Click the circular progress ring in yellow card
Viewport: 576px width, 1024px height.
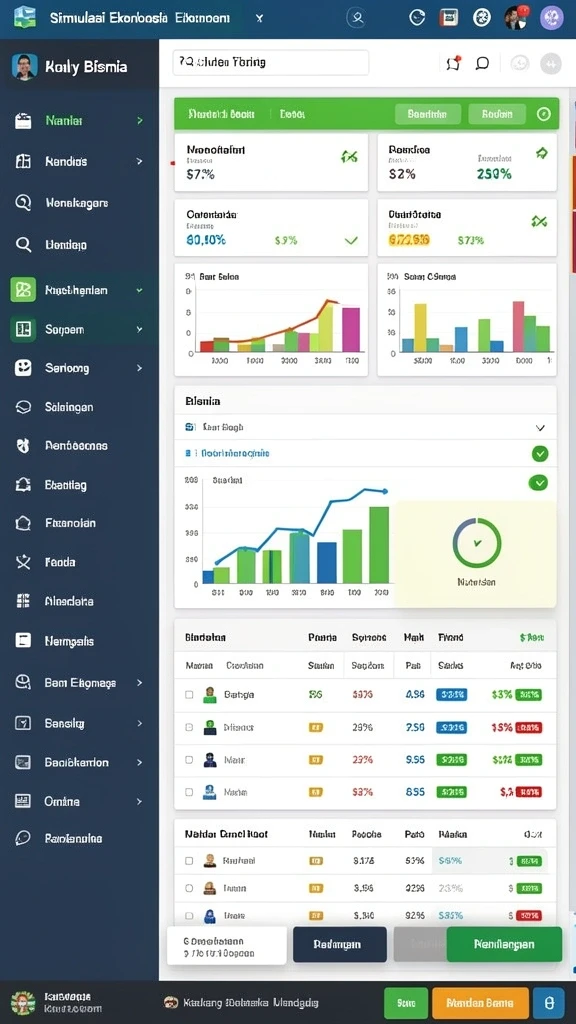(x=477, y=542)
